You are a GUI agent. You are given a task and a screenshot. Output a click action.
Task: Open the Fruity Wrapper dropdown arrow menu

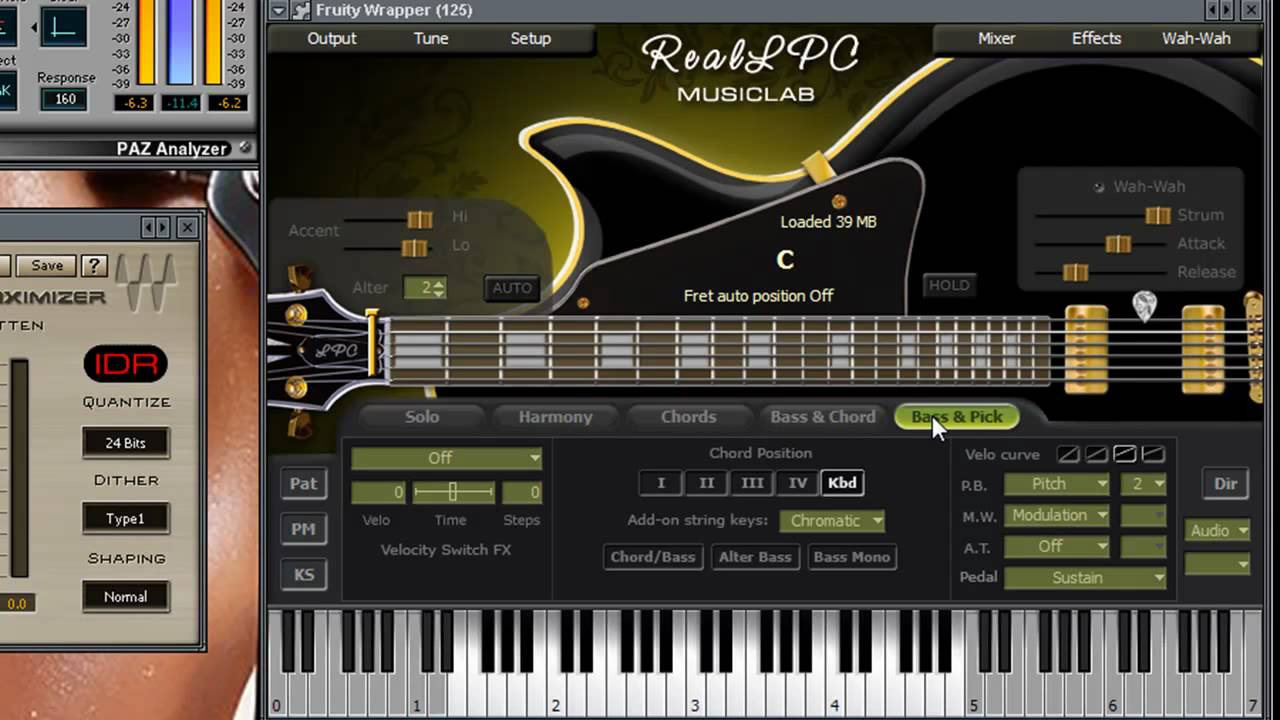[x=278, y=10]
